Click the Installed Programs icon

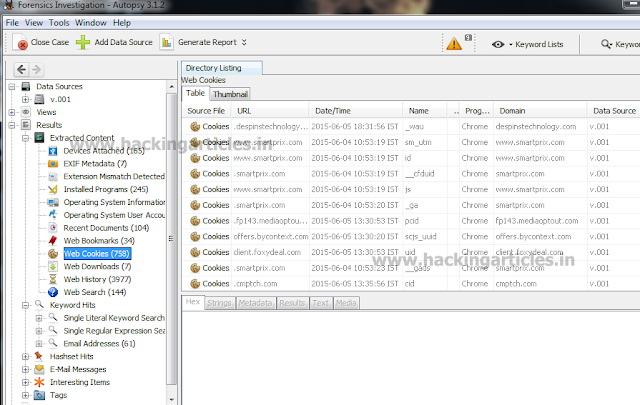coord(53,189)
